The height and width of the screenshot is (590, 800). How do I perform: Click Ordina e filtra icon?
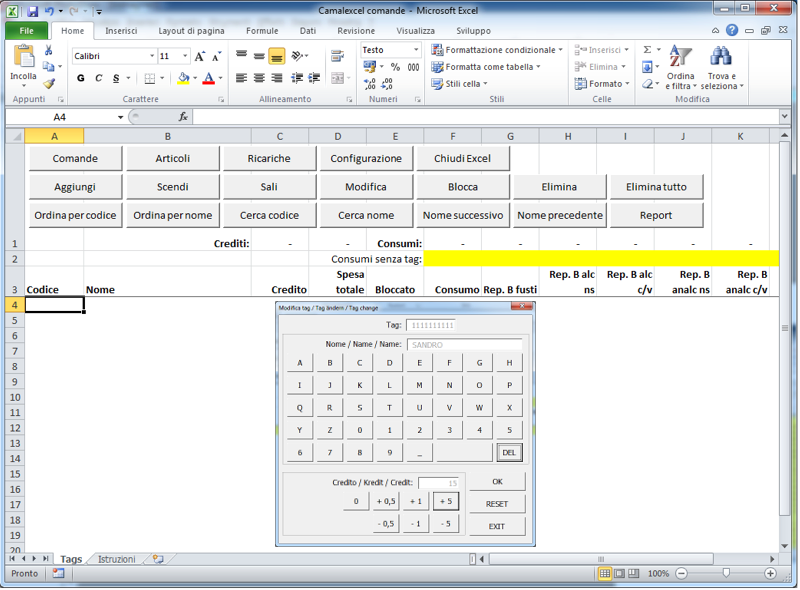(680, 57)
